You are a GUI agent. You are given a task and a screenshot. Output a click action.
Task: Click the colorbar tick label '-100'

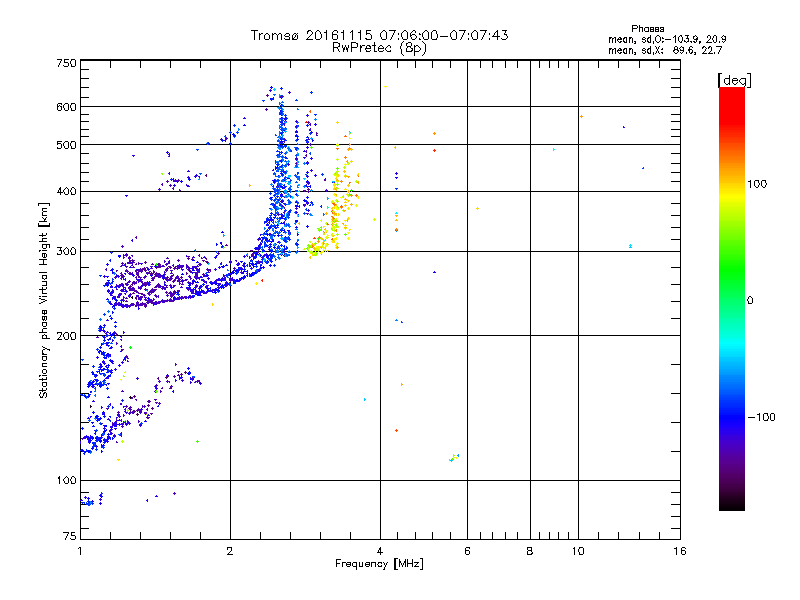[x=762, y=417]
